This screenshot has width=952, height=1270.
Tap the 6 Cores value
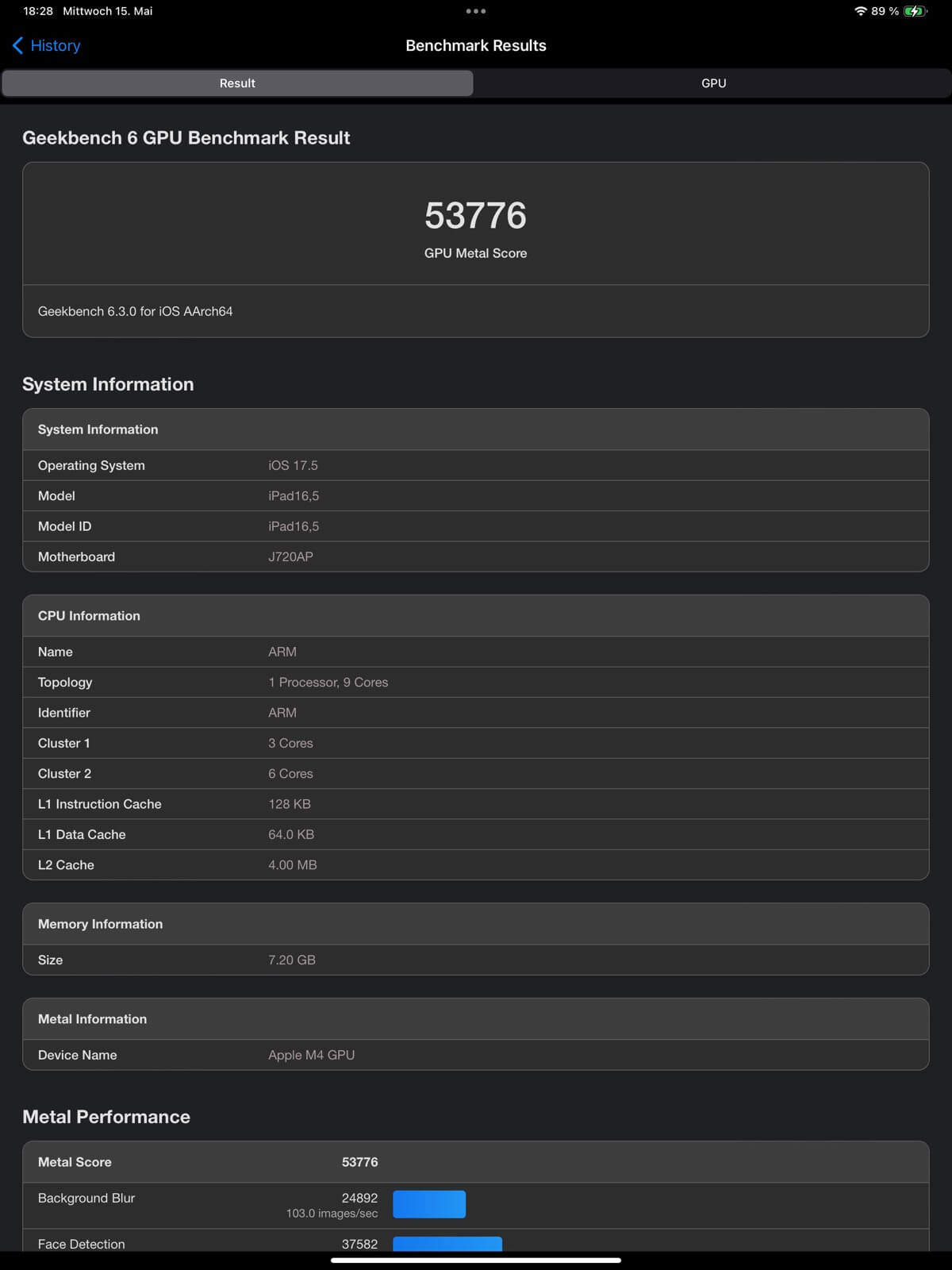[x=290, y=774]
